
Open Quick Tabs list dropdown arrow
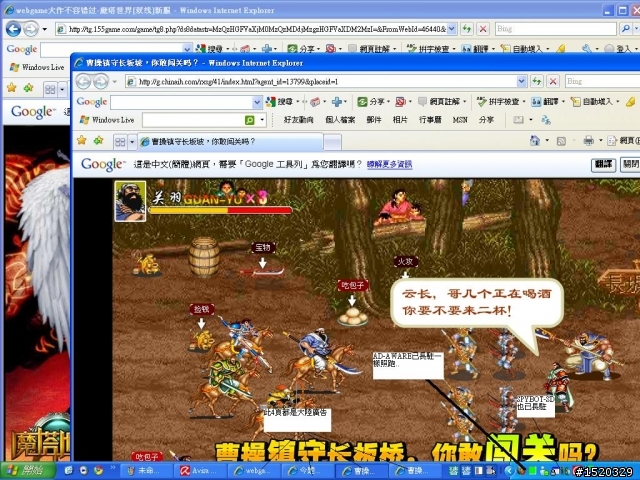pyautogui.click(x=132, y=142)
